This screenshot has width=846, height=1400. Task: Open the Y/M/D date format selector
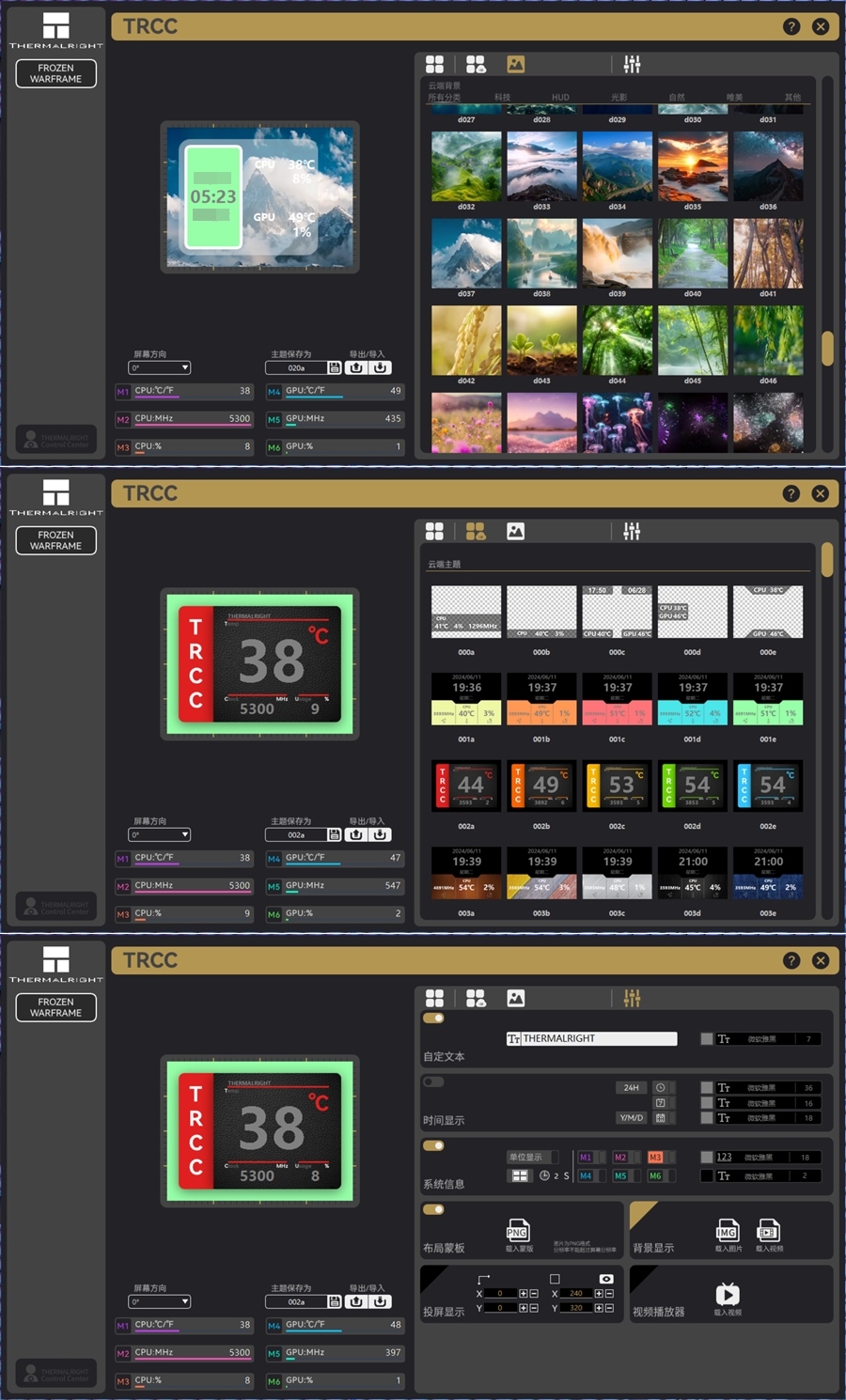point(632,1117)
